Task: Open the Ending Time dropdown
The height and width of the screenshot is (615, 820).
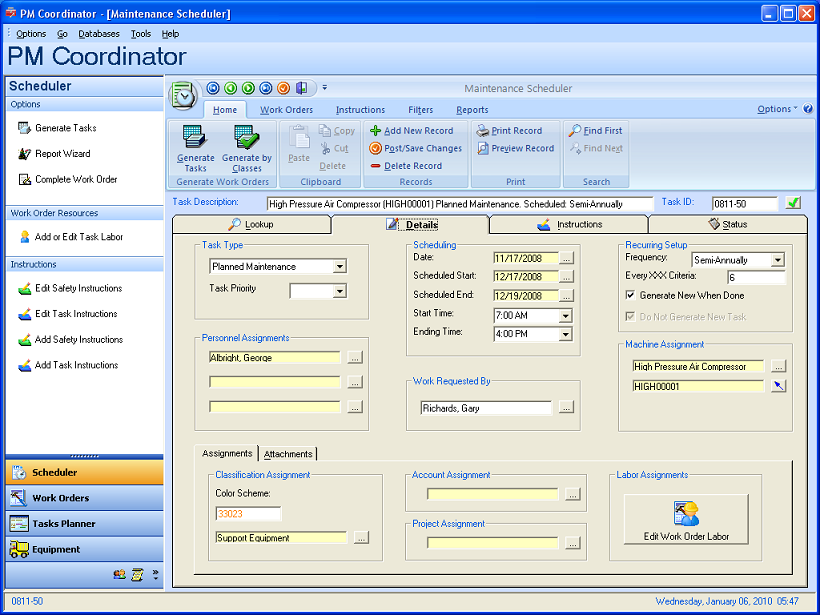Action: pos(565,334)
